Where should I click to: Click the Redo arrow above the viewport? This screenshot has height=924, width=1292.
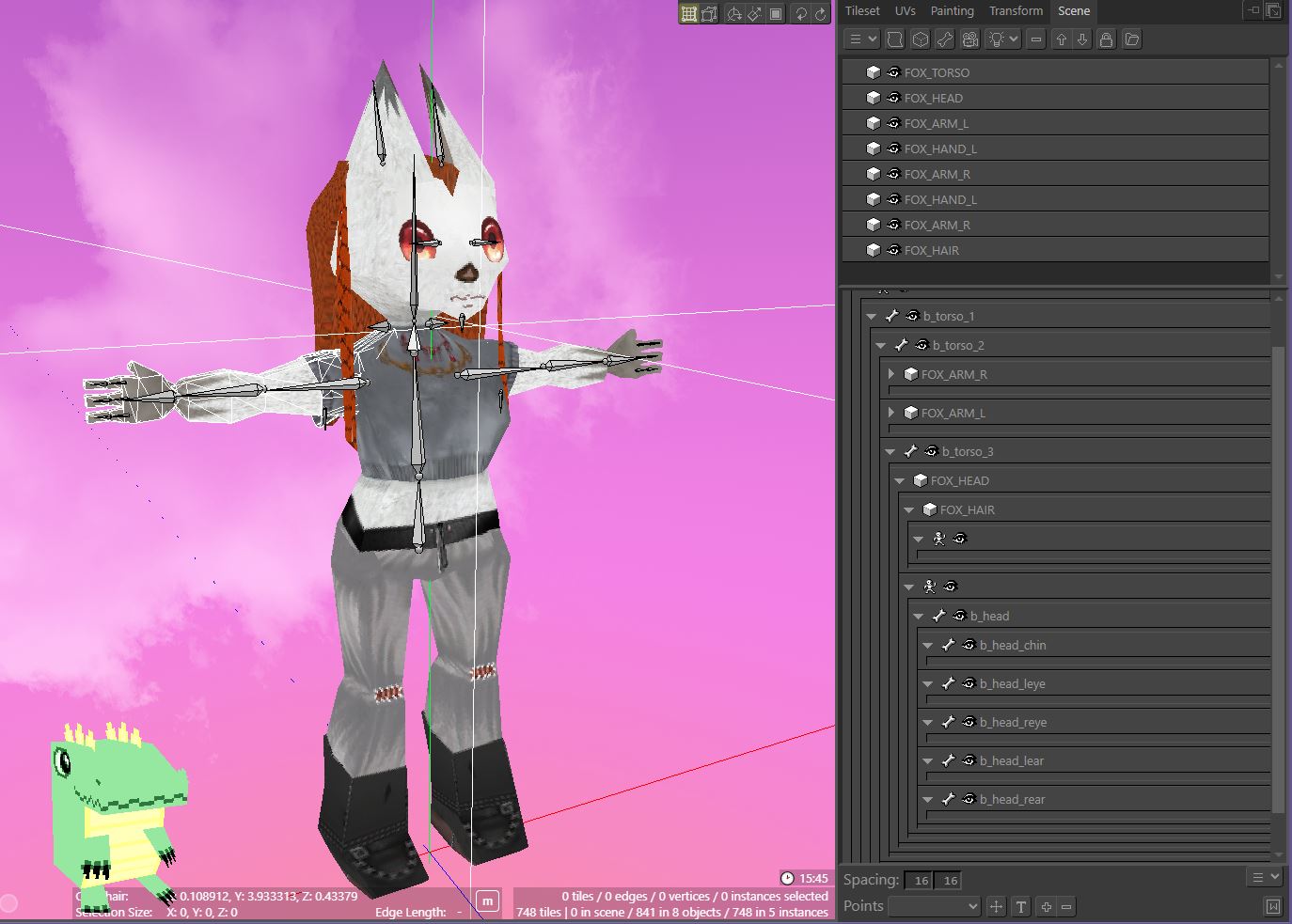click(x=819, y=13)
